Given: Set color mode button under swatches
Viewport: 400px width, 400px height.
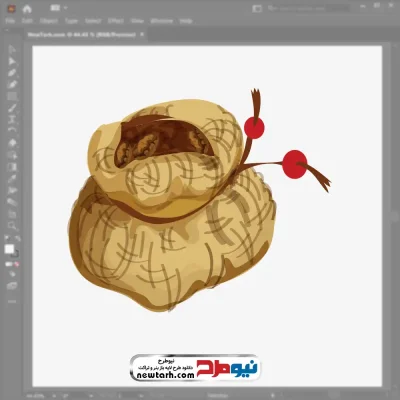Looking at the screenshot, I should click(x=8, y=264).
